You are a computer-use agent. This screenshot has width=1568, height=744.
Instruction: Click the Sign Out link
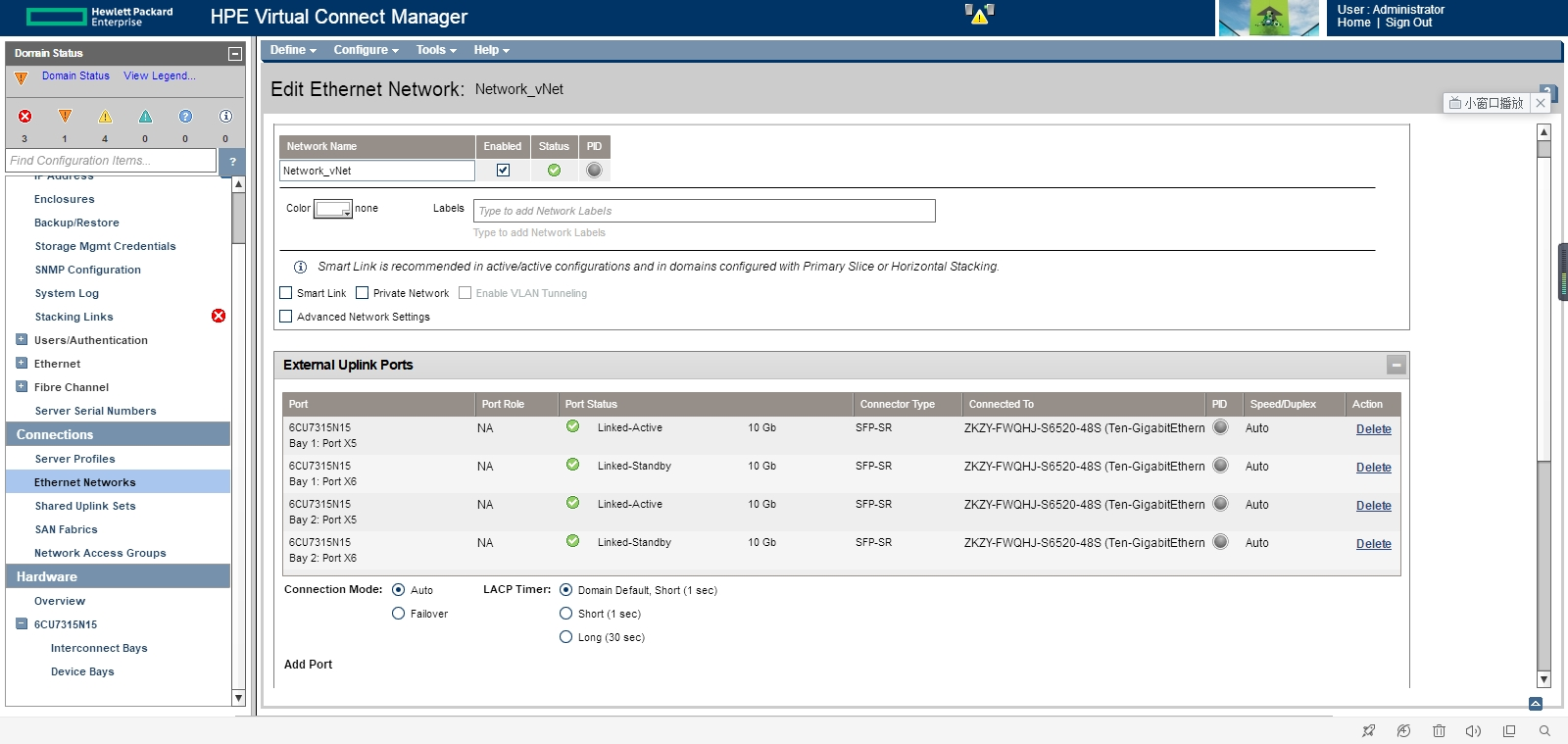pyautogui.click(x=1408, y=23)
